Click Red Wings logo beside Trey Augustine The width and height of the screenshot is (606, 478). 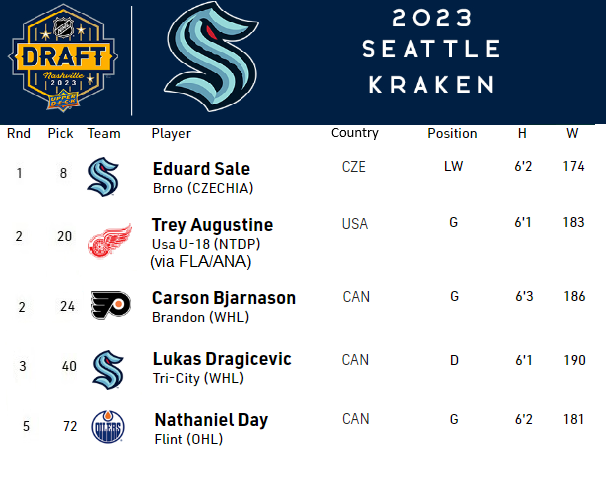tap(104, 242)
